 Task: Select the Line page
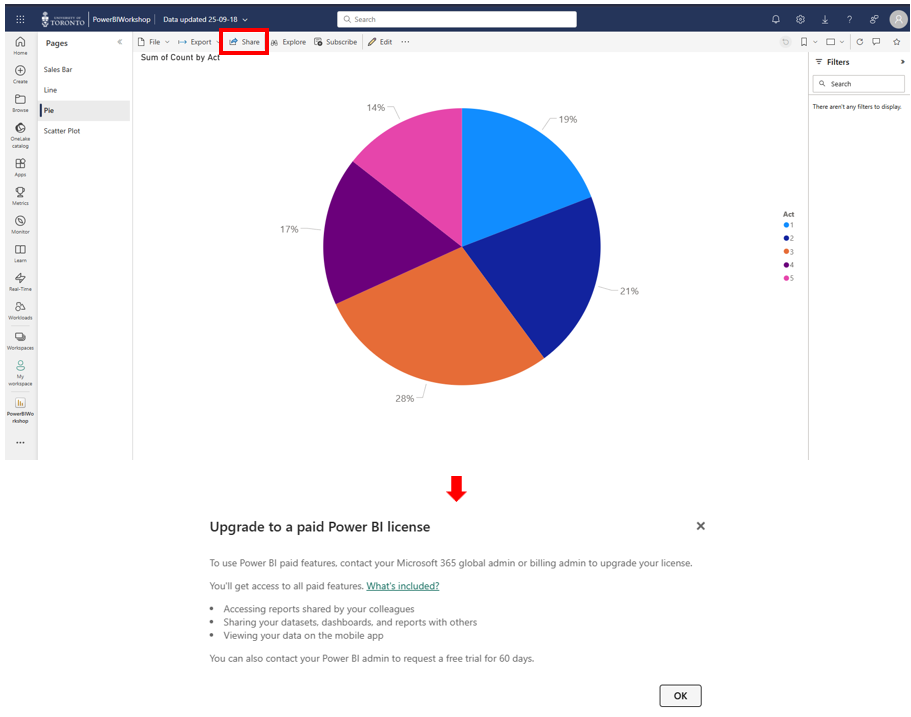coord(85,90)
